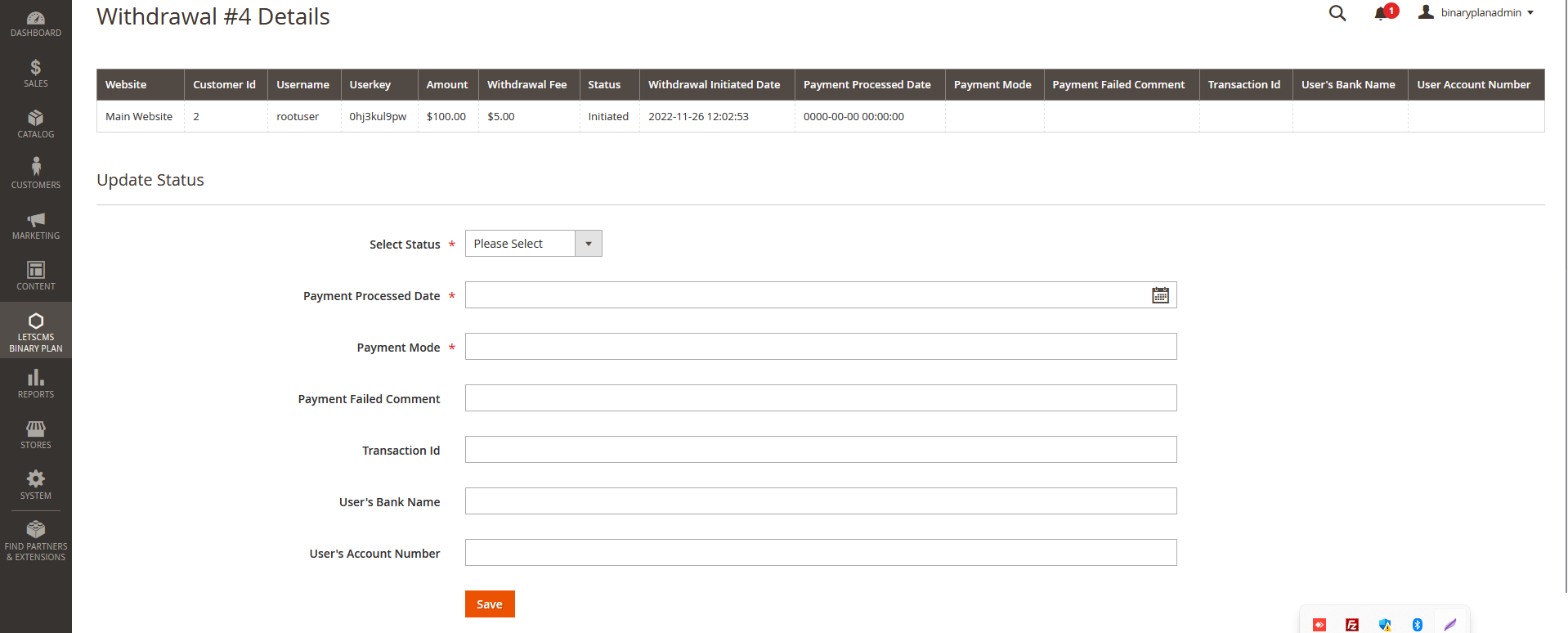Go to Customers in sidebar
Screen dimensions: 1568x633
pyautogui.click(x=35, y=174)
